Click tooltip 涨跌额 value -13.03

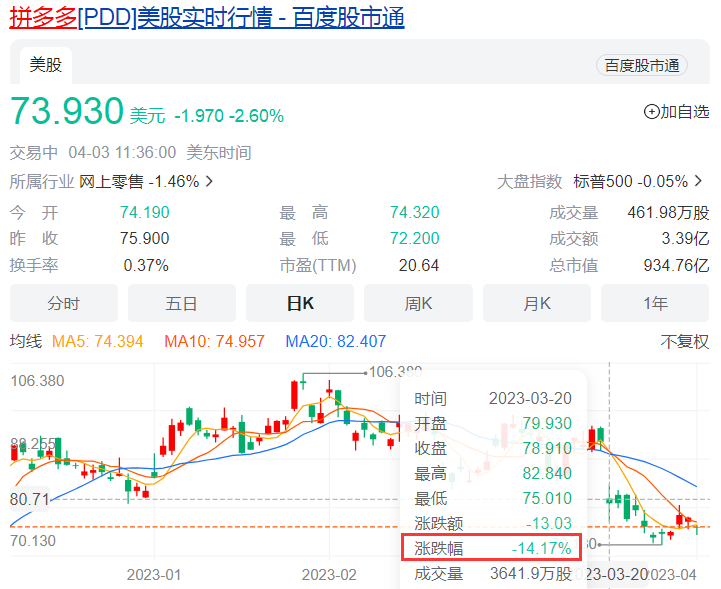(549, 523)
